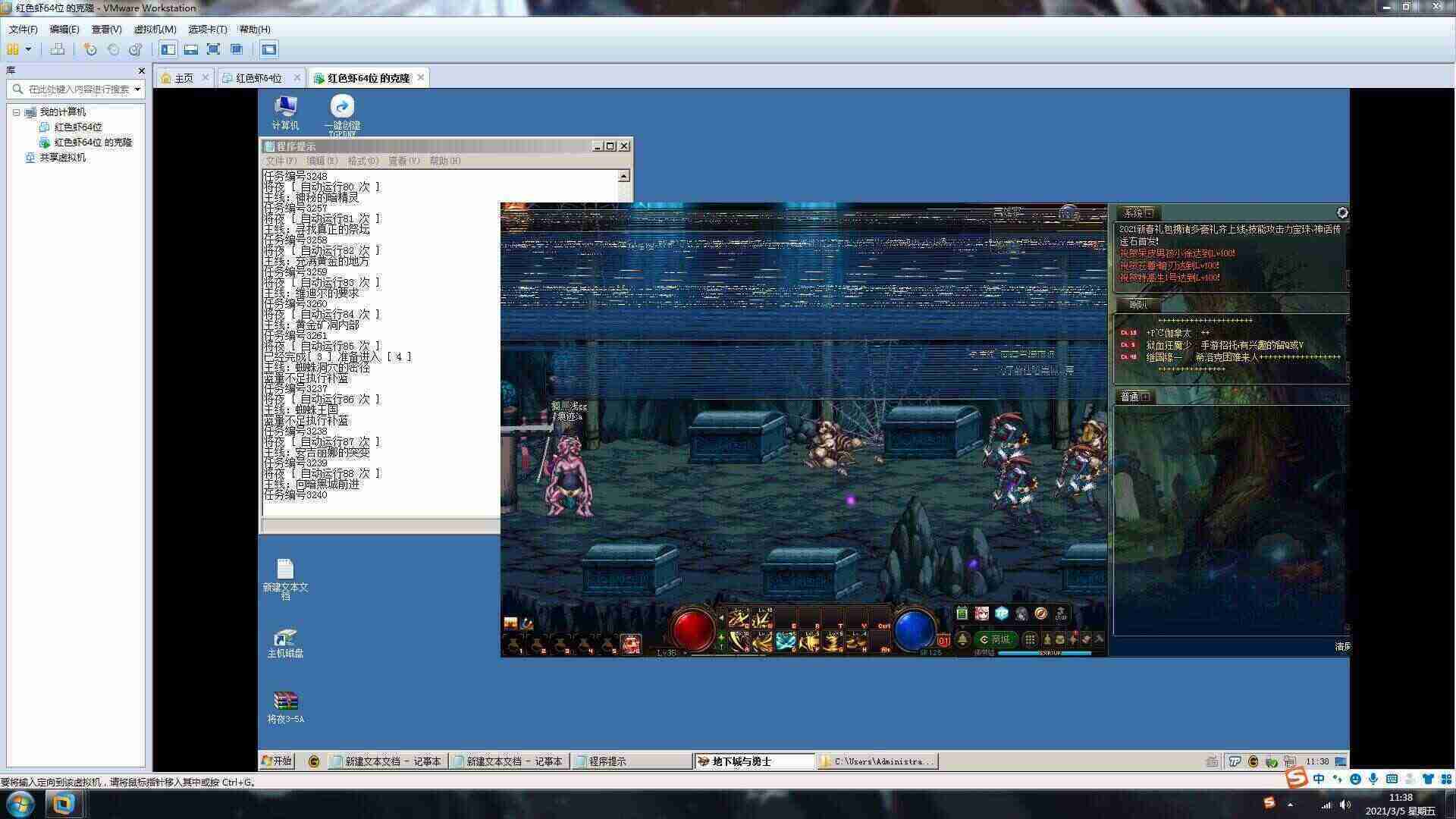Collapse the 我的计算机 tree node
The image size is (1456, 819).
coord(16,112)
